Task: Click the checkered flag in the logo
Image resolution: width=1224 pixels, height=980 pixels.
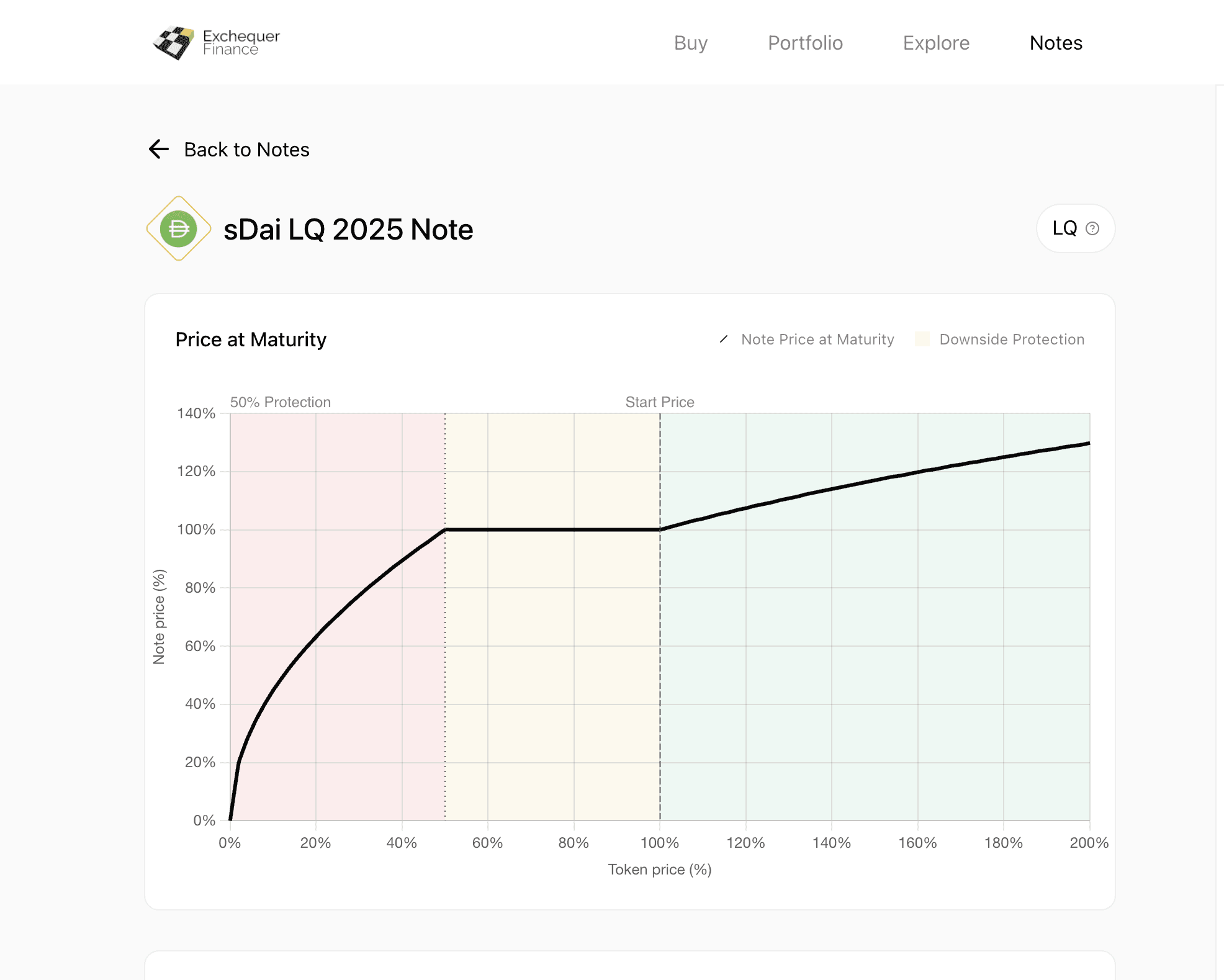Action: (173, 42)
